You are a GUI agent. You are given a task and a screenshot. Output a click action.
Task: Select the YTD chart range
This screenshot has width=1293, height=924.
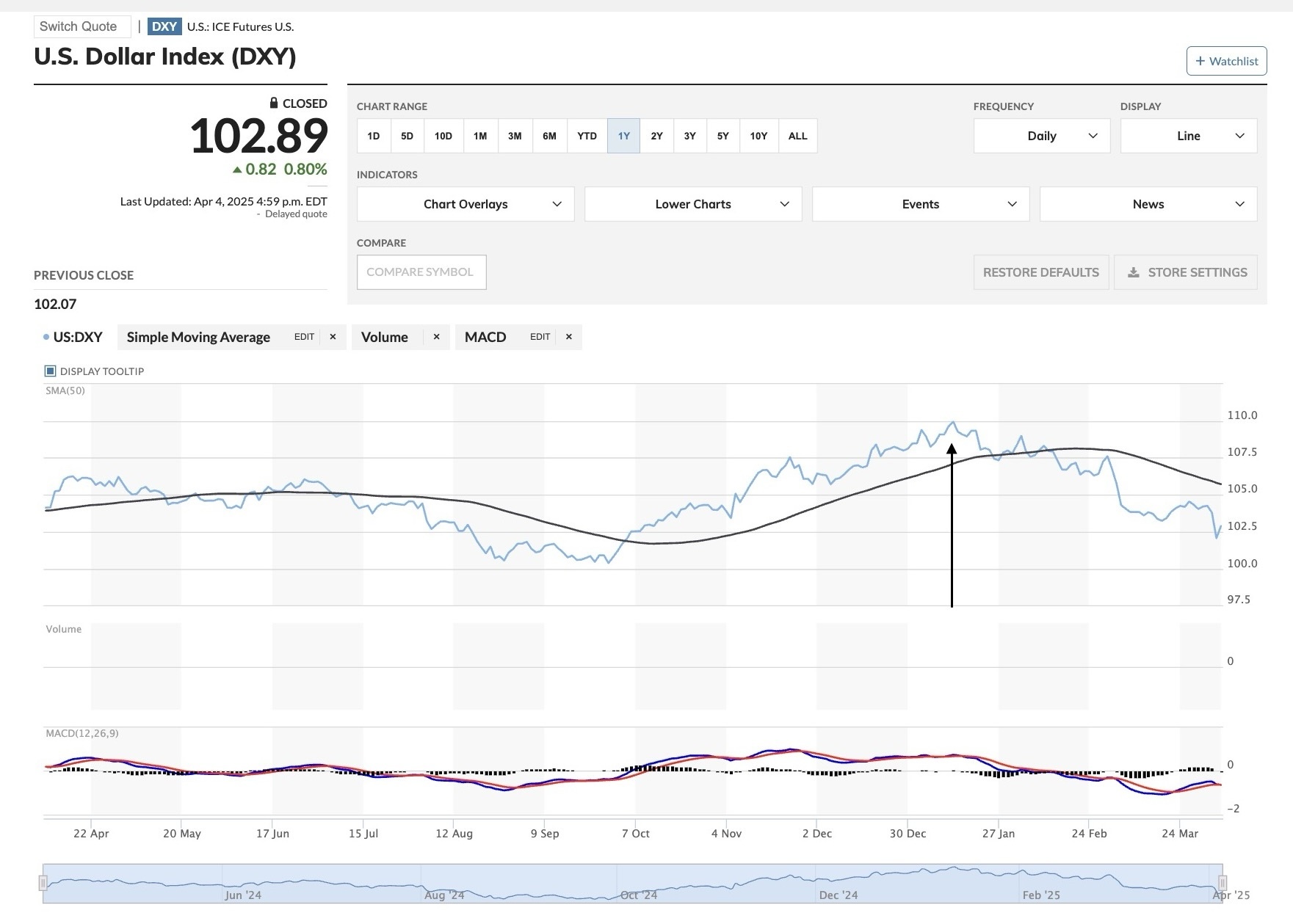[587, 136]
